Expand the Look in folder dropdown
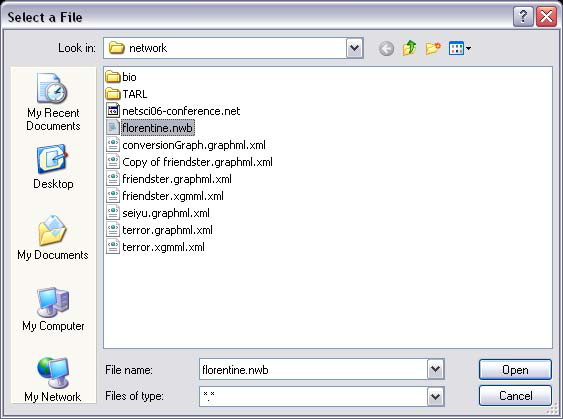Viewport: 563px width, 419px height. point(354,48)
